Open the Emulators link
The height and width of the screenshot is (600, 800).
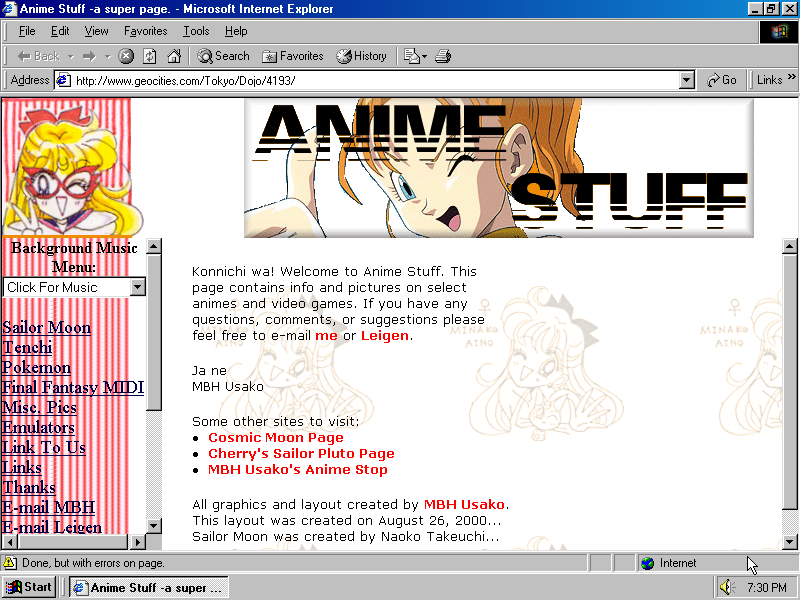(38, 427)
